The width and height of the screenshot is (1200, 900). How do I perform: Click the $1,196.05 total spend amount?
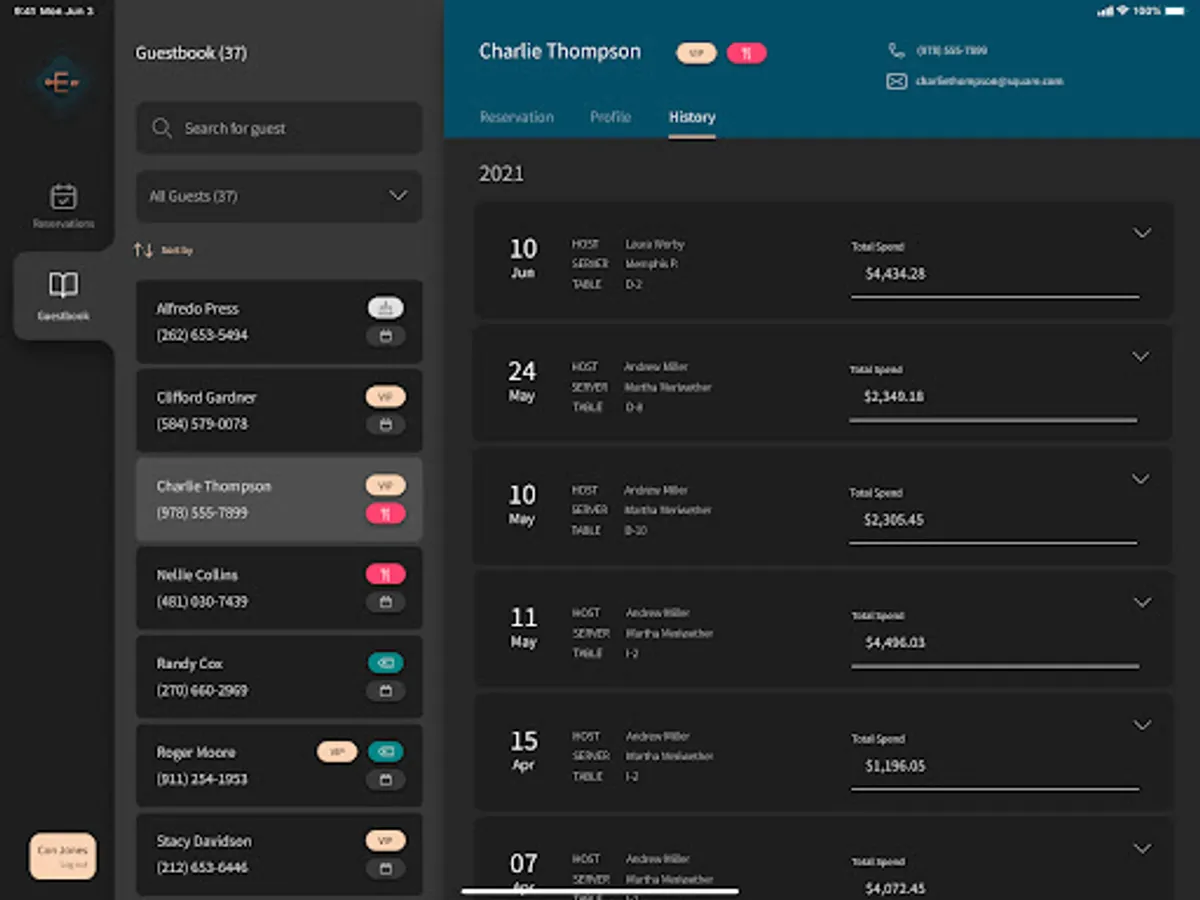click(895, 766)
